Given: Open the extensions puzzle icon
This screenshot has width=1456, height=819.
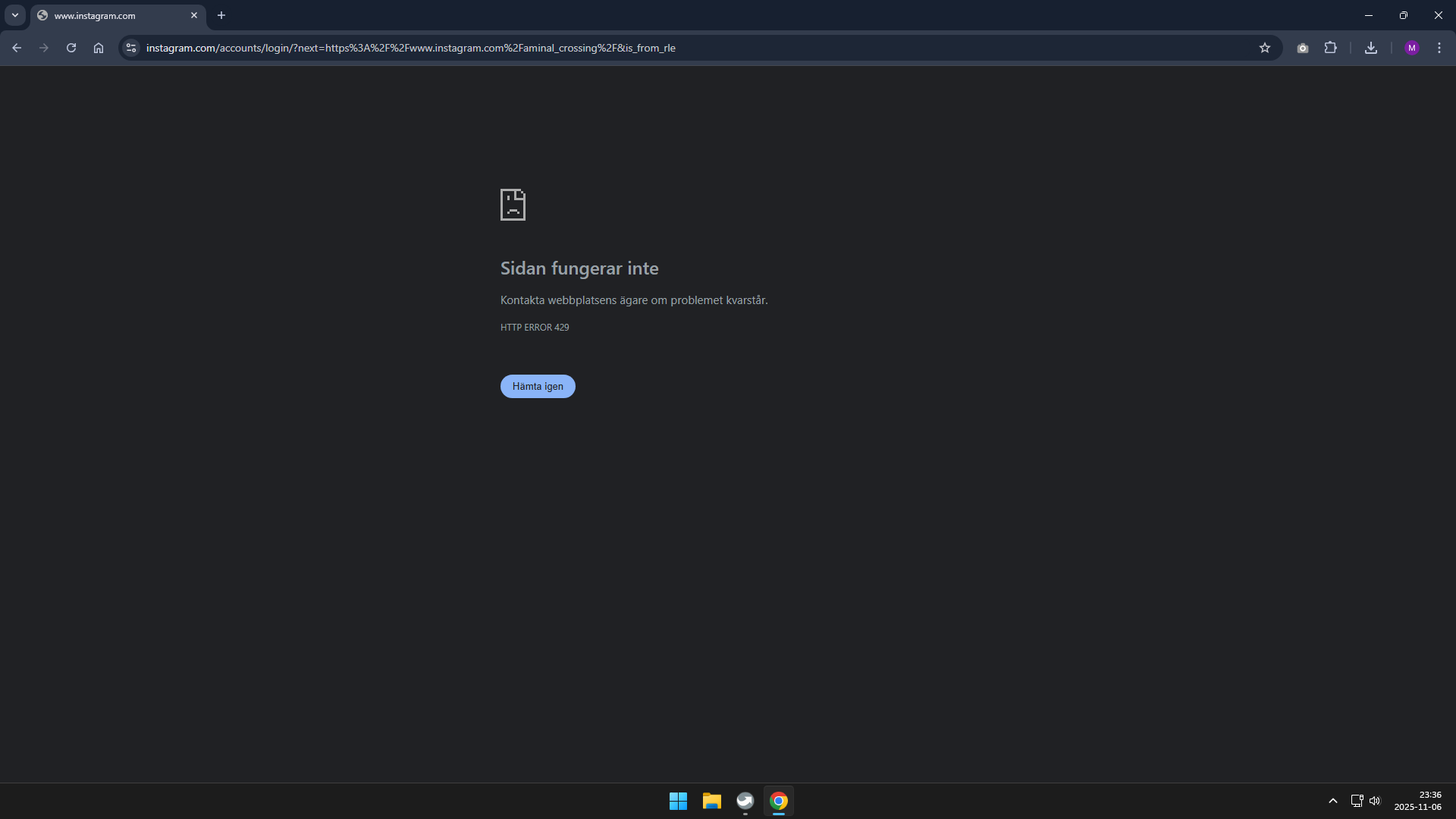Looking at the screenshot, I should coord(1331,48).
